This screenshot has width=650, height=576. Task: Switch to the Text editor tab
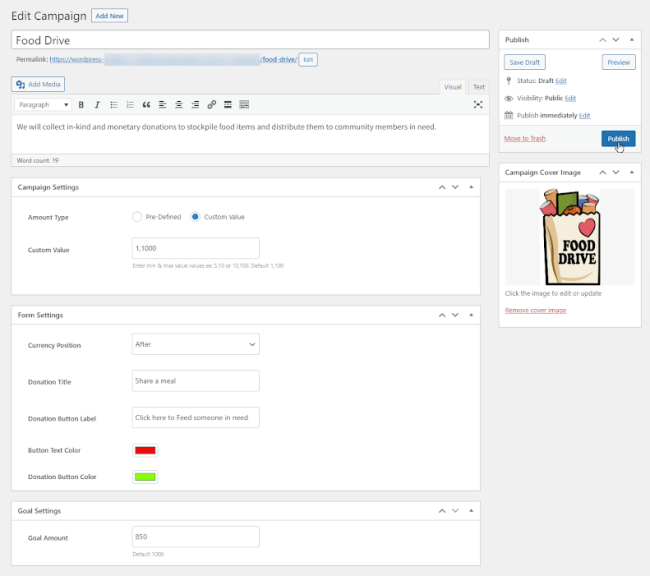tap(479, 87)
